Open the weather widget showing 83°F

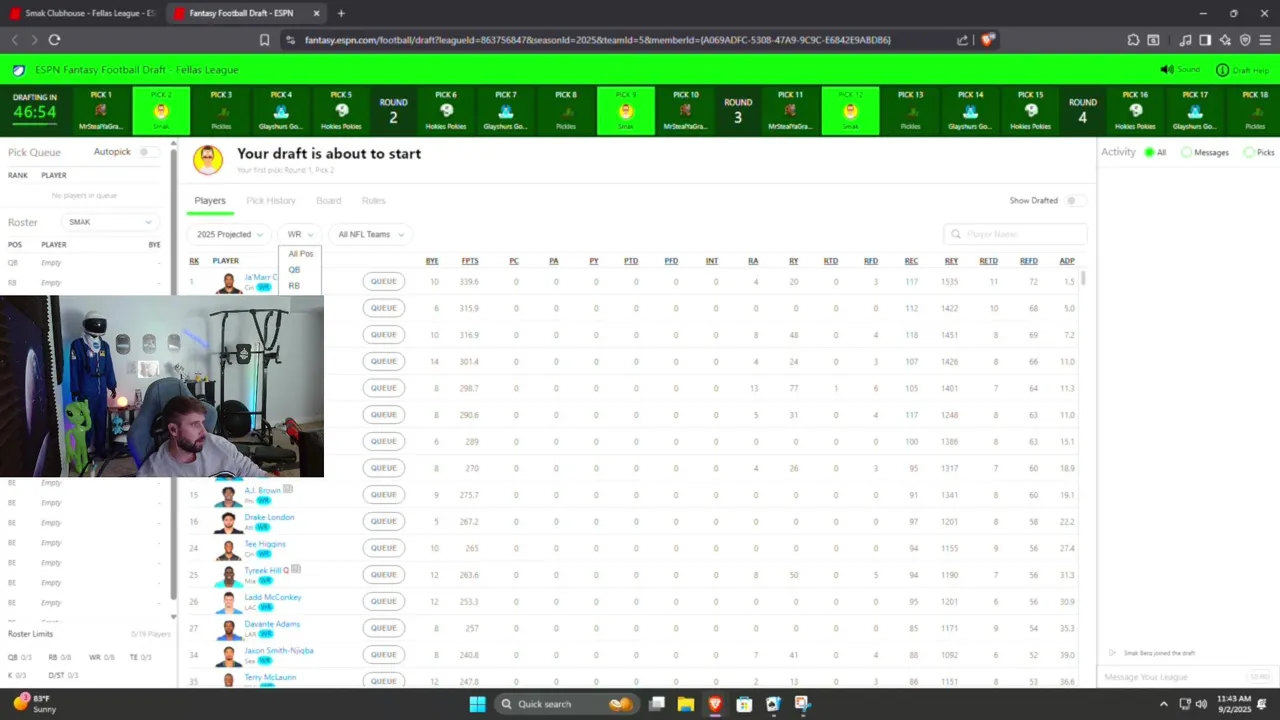click(x=35, y=704)
